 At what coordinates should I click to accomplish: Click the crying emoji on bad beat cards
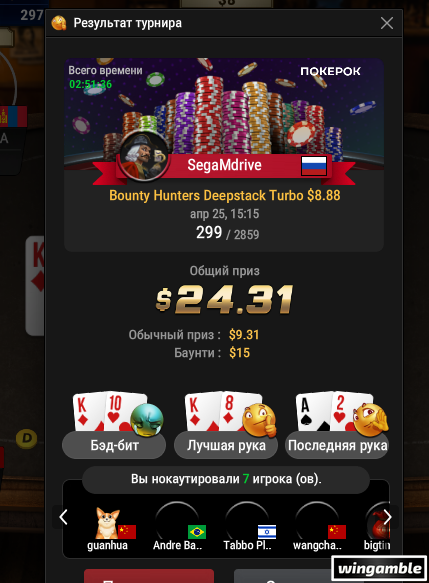coord(147,419)
